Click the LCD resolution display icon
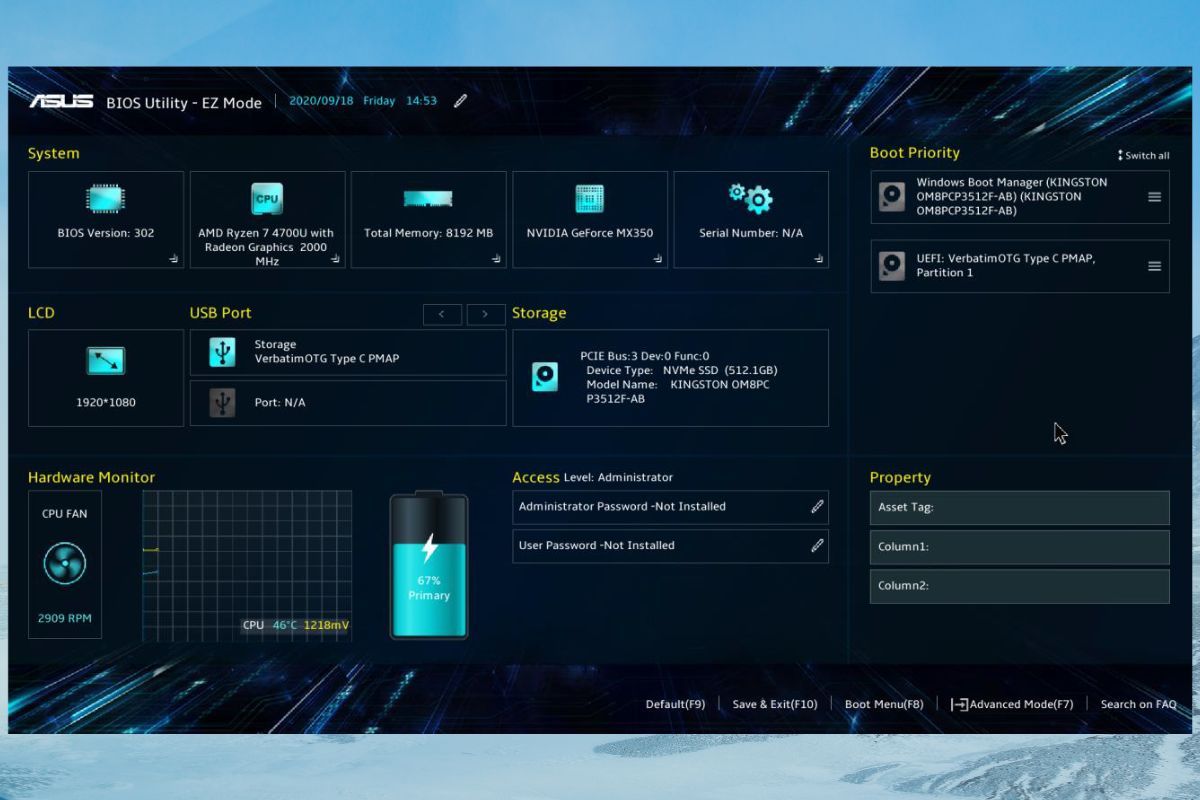Image resolution: width=1200 pixels, height=800 pixels. [105, 361]
